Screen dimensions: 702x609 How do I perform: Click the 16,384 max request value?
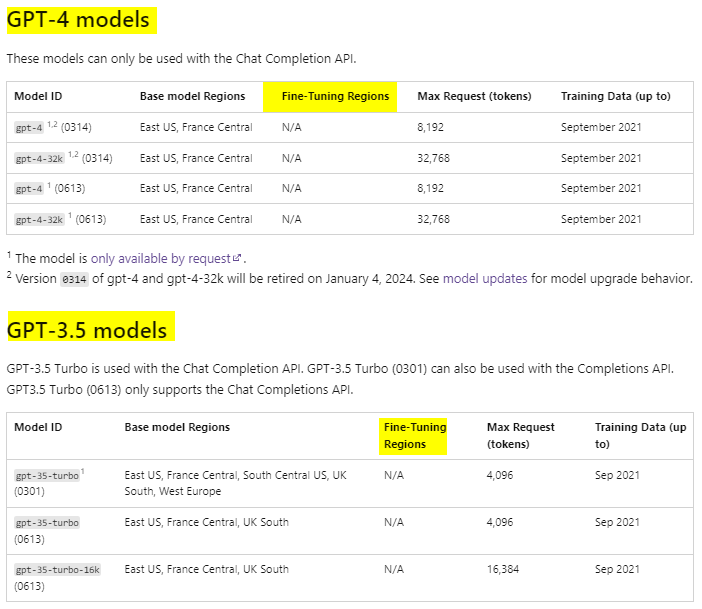(x=503, y=570)
